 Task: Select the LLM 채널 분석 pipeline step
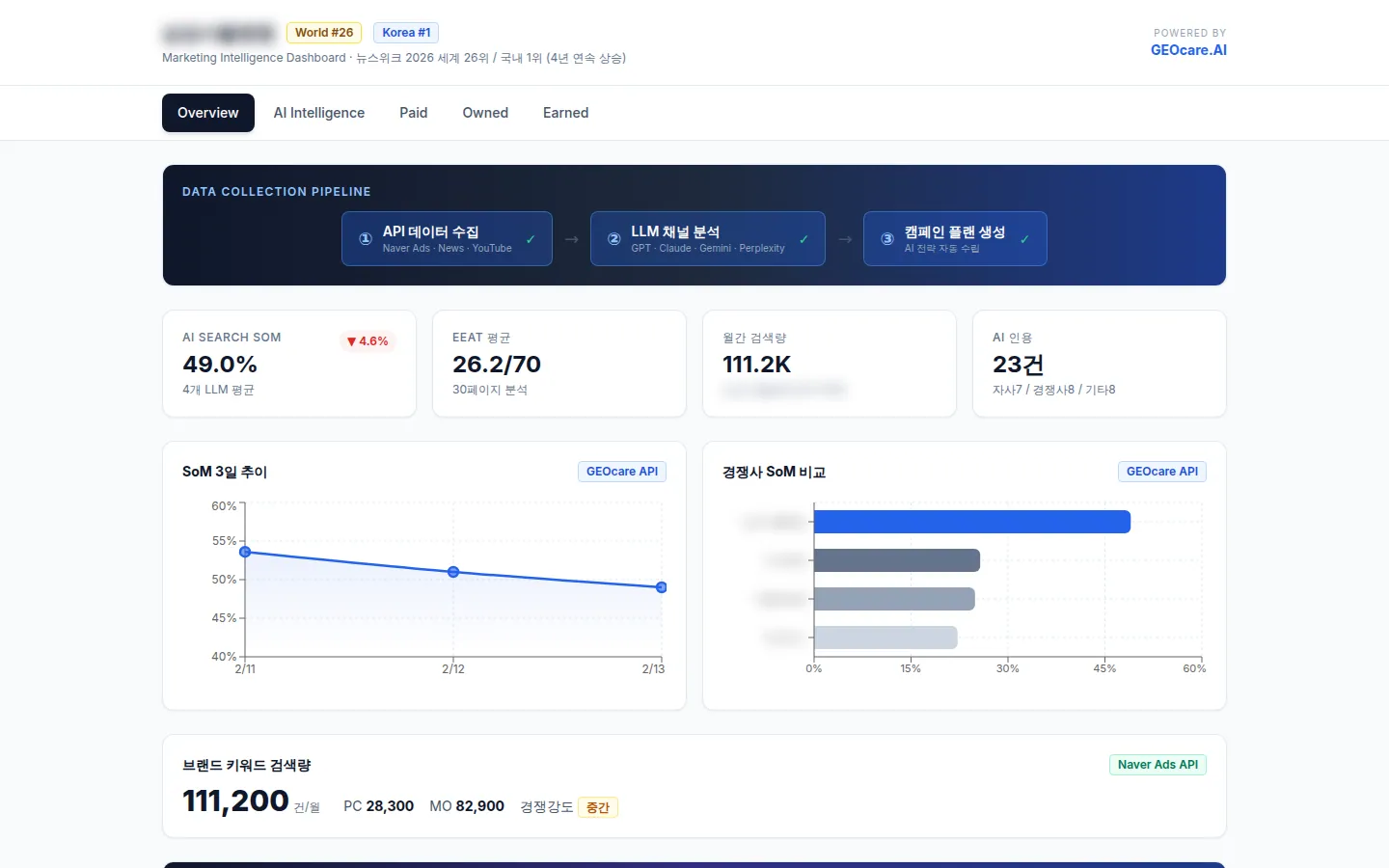708,238
